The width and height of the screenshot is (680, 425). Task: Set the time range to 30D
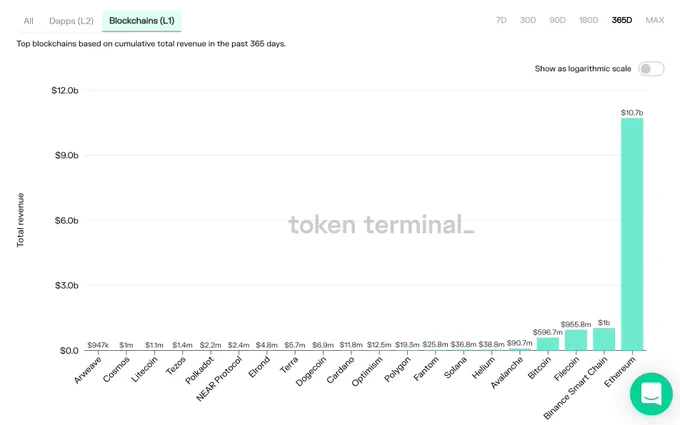pos(528,20)
